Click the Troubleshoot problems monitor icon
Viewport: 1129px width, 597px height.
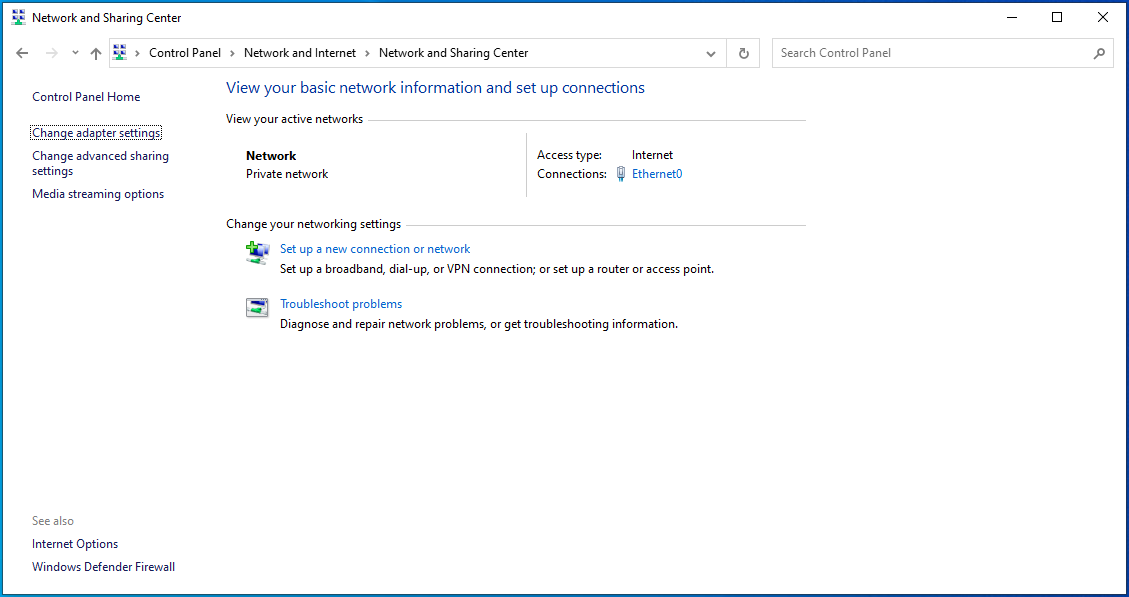point(257,308)
